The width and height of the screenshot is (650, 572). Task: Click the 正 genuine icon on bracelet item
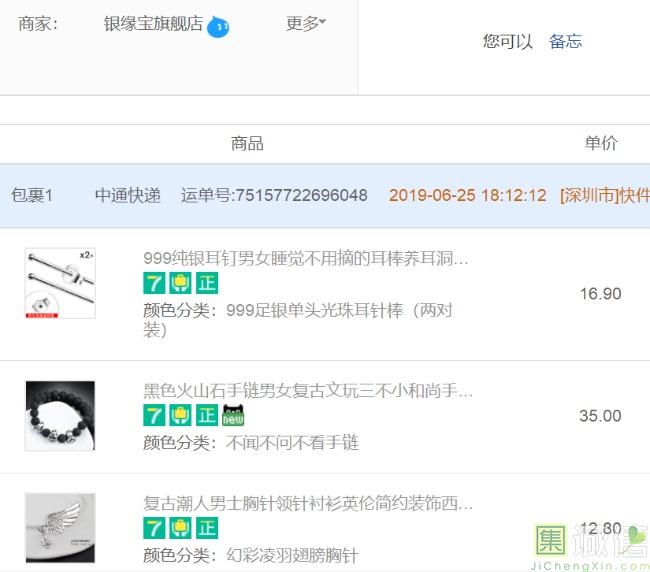[x=207, y=415]
